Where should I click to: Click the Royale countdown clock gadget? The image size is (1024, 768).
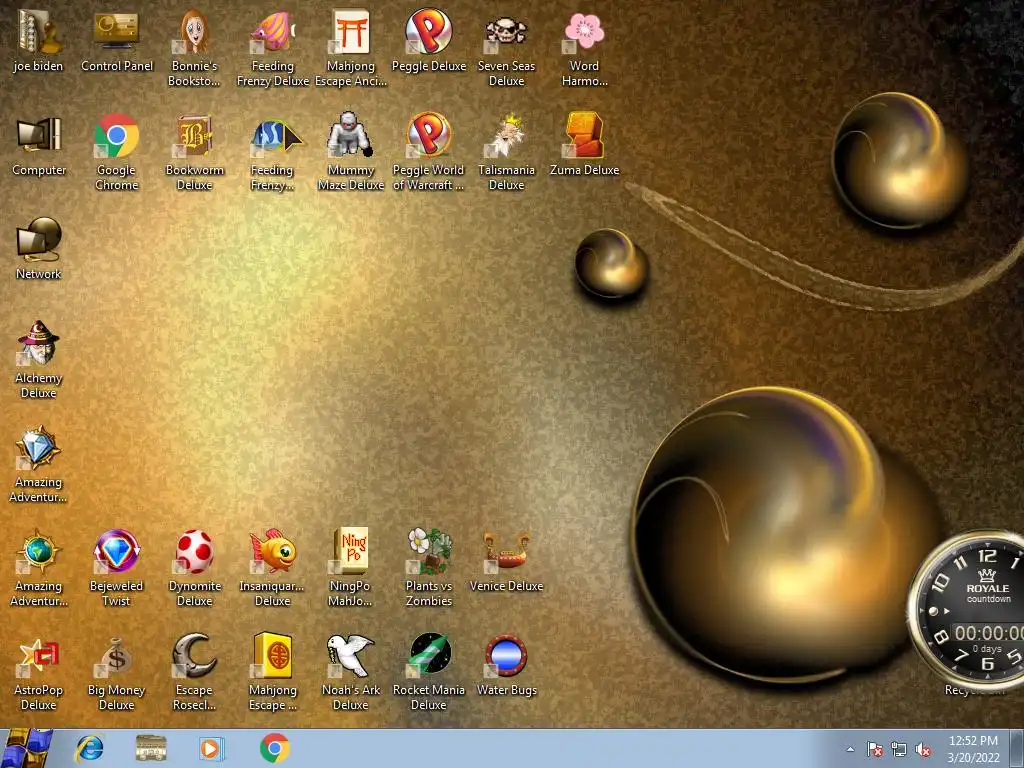pyautogui.click(x=967, y=610)
